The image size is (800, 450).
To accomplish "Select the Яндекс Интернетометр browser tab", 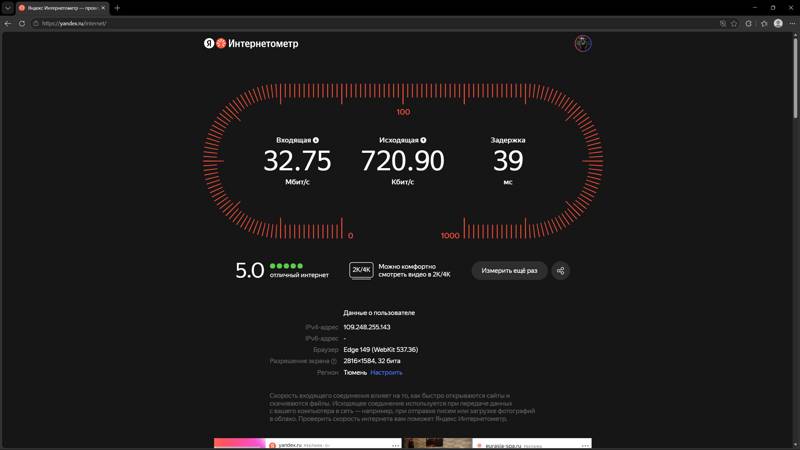I will pyautogui.click(x=62, y=8).
